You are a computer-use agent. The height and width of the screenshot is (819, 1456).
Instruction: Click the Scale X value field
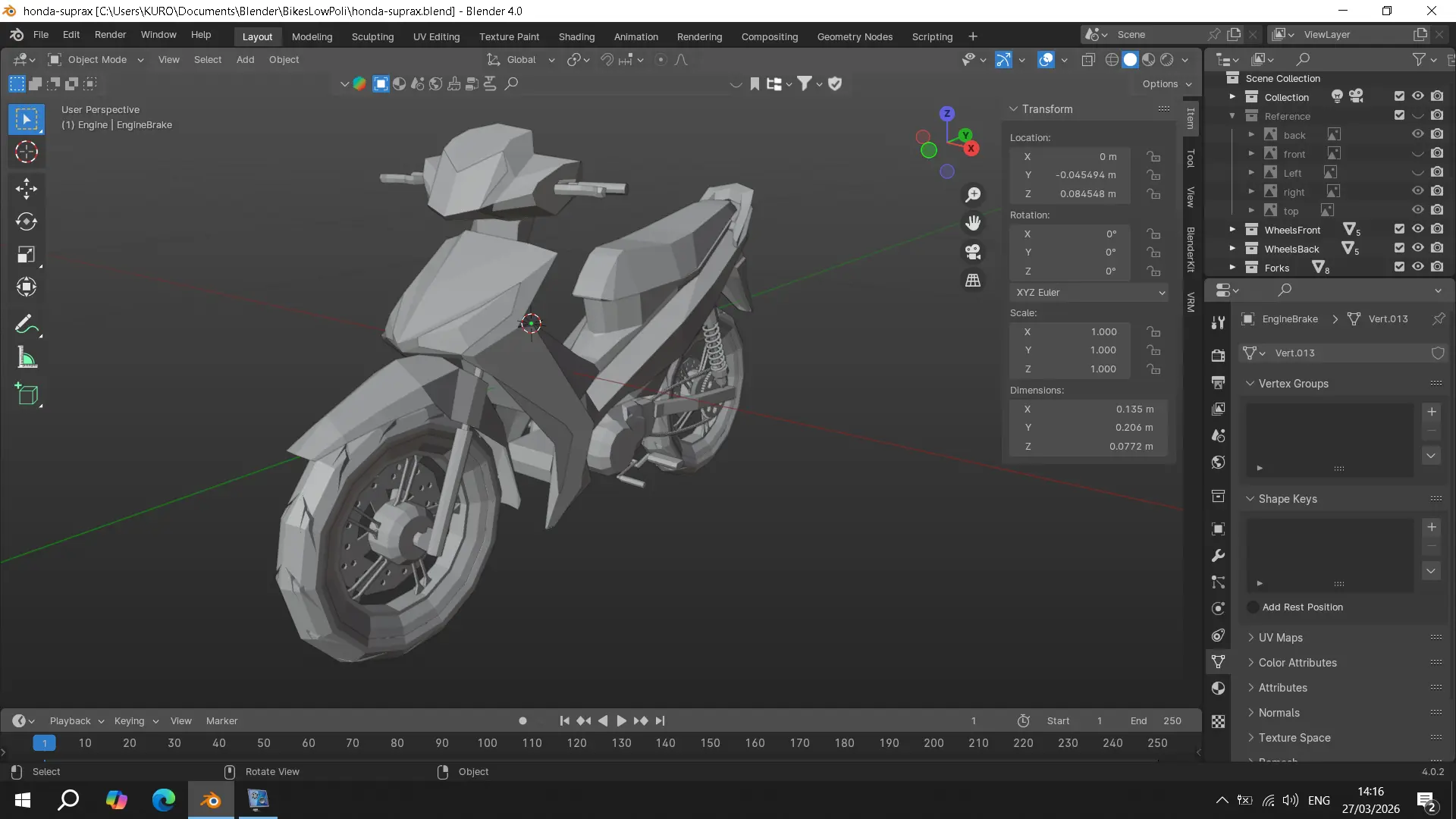tap(1070, 332)
